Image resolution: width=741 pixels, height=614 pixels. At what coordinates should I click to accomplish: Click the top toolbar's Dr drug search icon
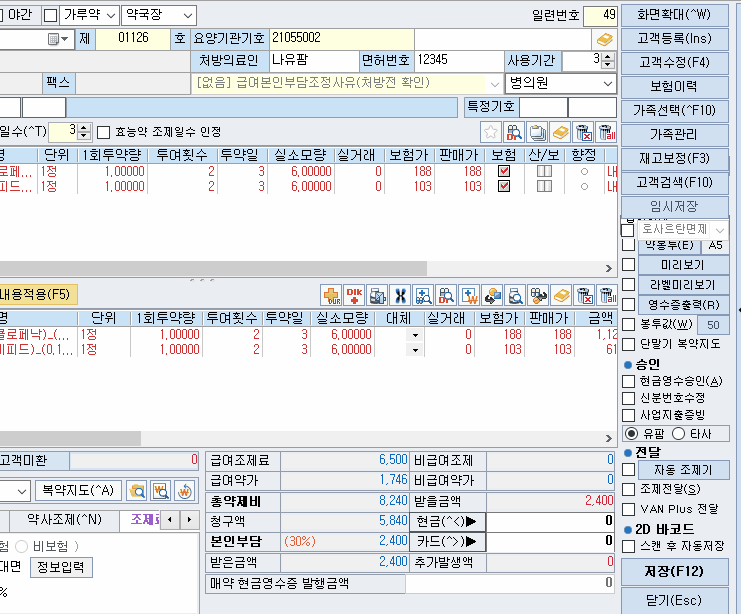[x=514, y=132]
